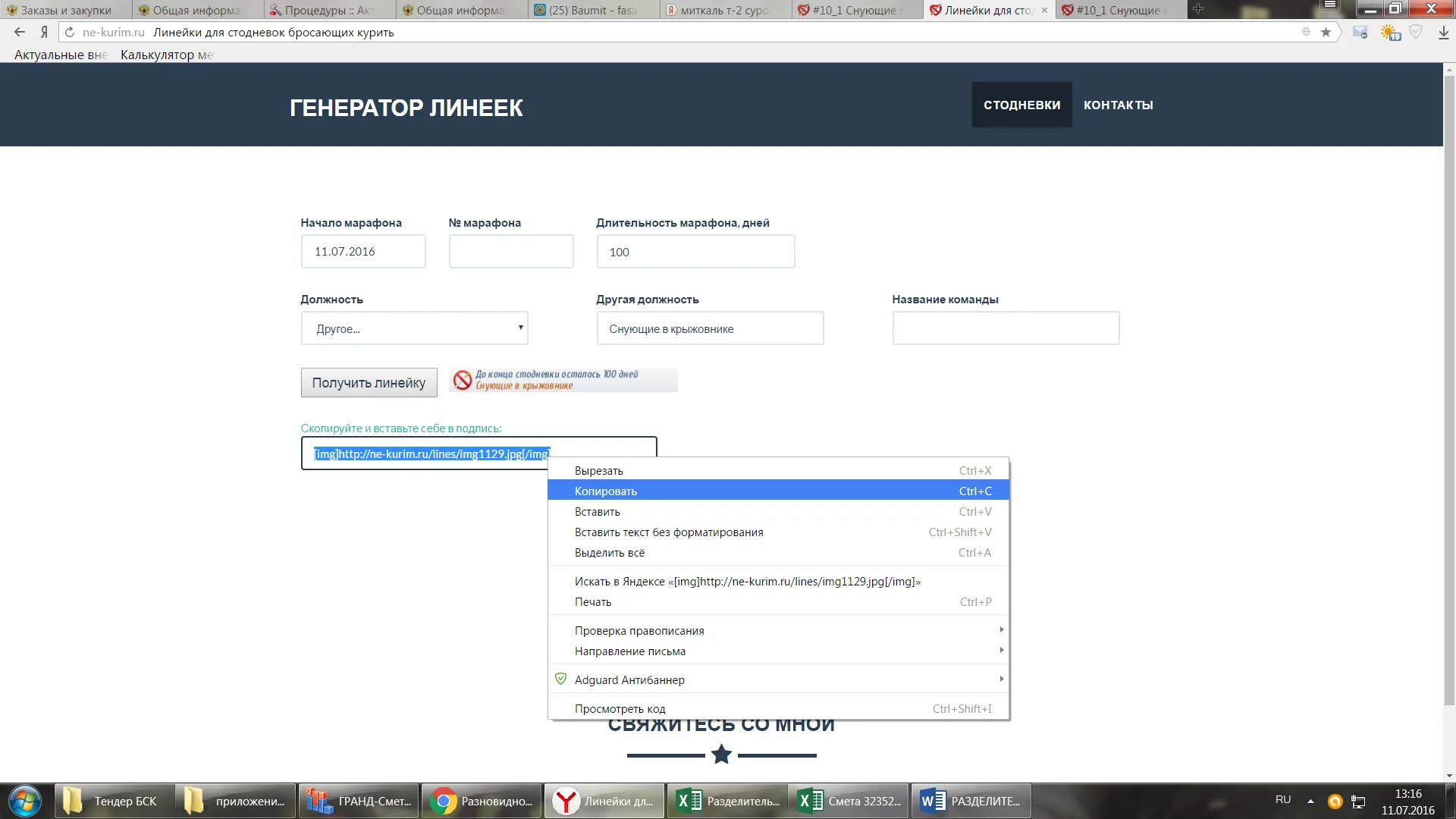Reload page with refresh icon
Viewport: 1456px width, 819px height.
tap(70, 32)
